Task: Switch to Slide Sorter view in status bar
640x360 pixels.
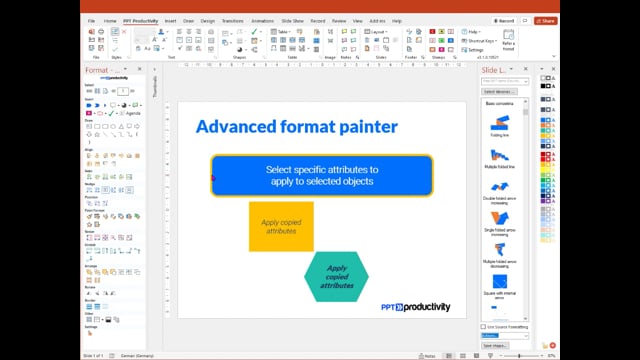Action: click(x=463, y=356)
